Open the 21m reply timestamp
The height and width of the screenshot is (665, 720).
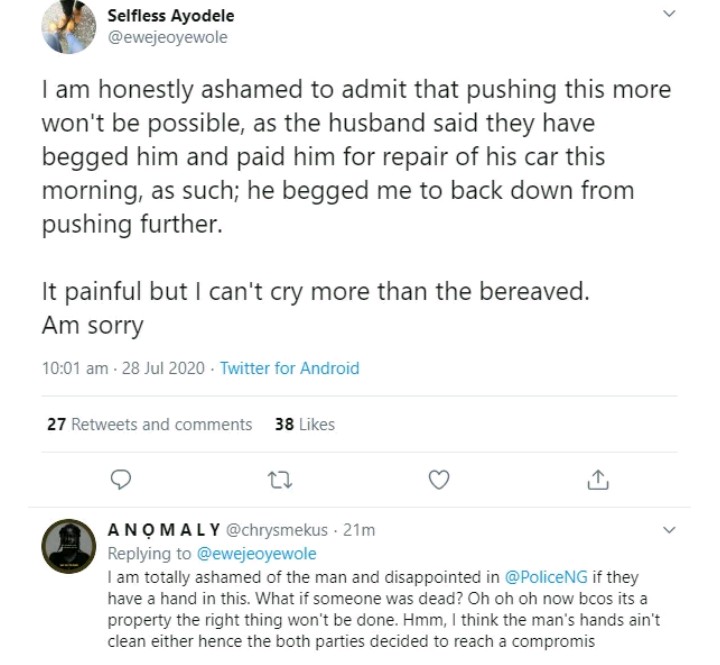359,531
